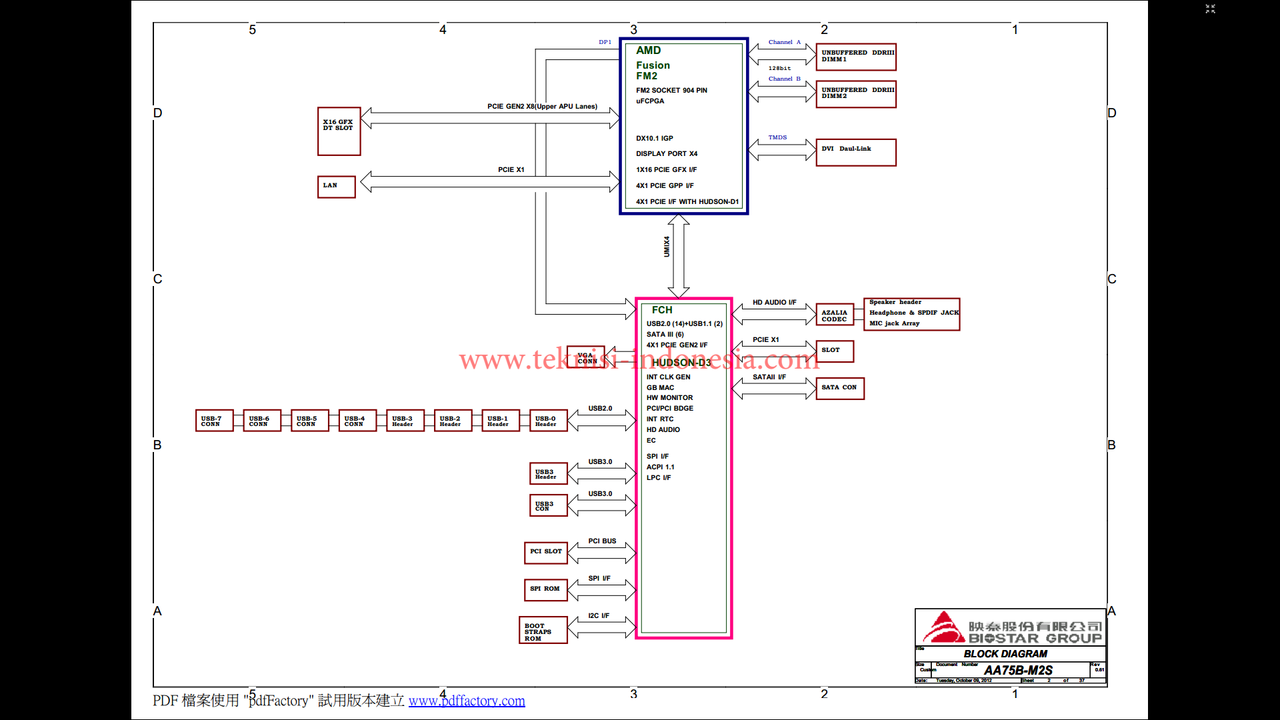Click the USB3 Header block
The width and height of the screenshot is (1280, 720).
coord(549,474)
